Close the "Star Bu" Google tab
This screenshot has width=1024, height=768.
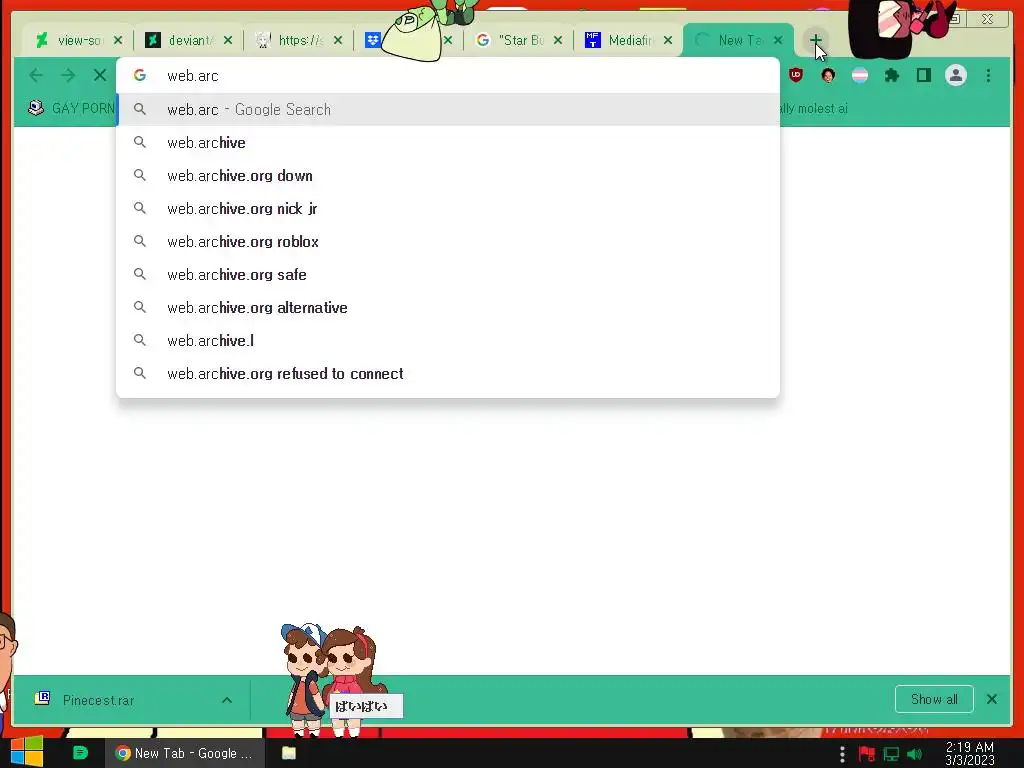[558, 40]
